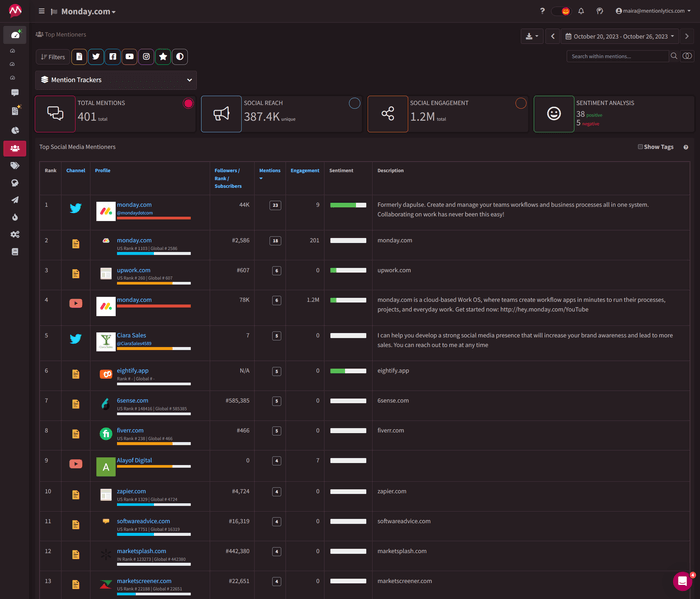The width and height of the screenshot is (700, 599).
Task: Click the YouTube icon in Alayof Digital row
Action: click(76, 464)
